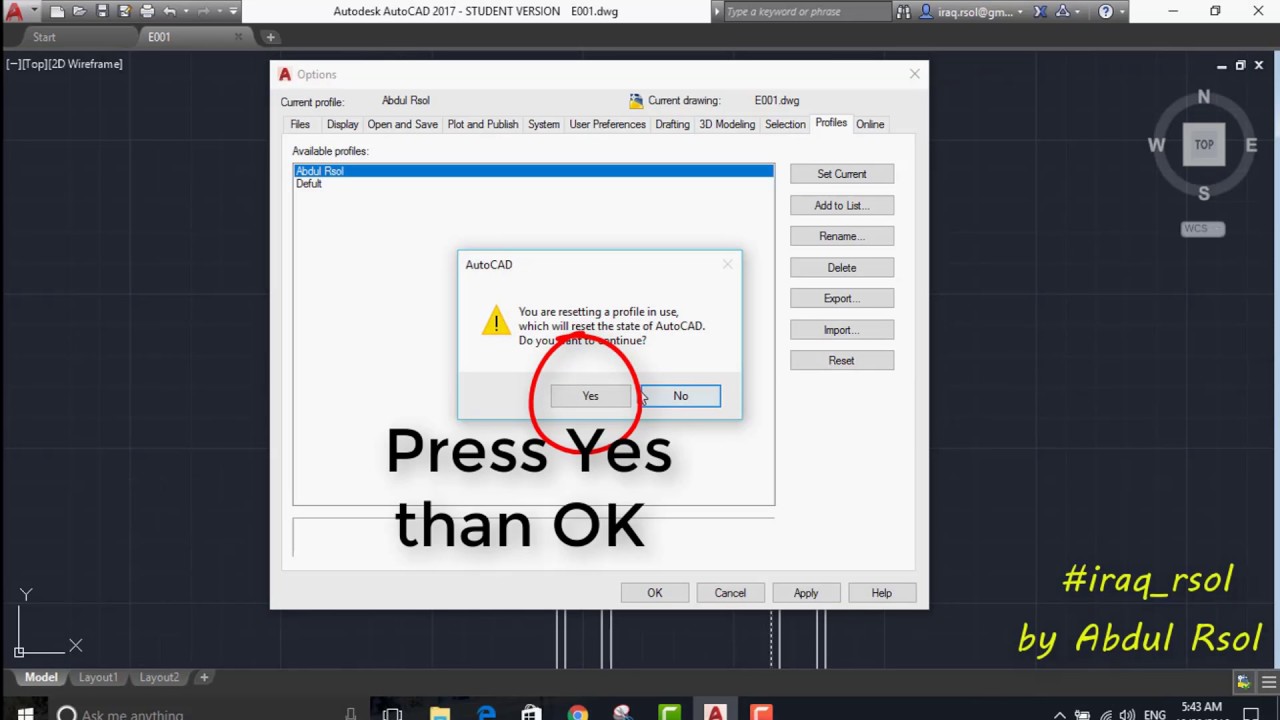Click the East letter on ViewCube compass
Viewport: 1280px width, 720px height.
tap(1251, 145)
